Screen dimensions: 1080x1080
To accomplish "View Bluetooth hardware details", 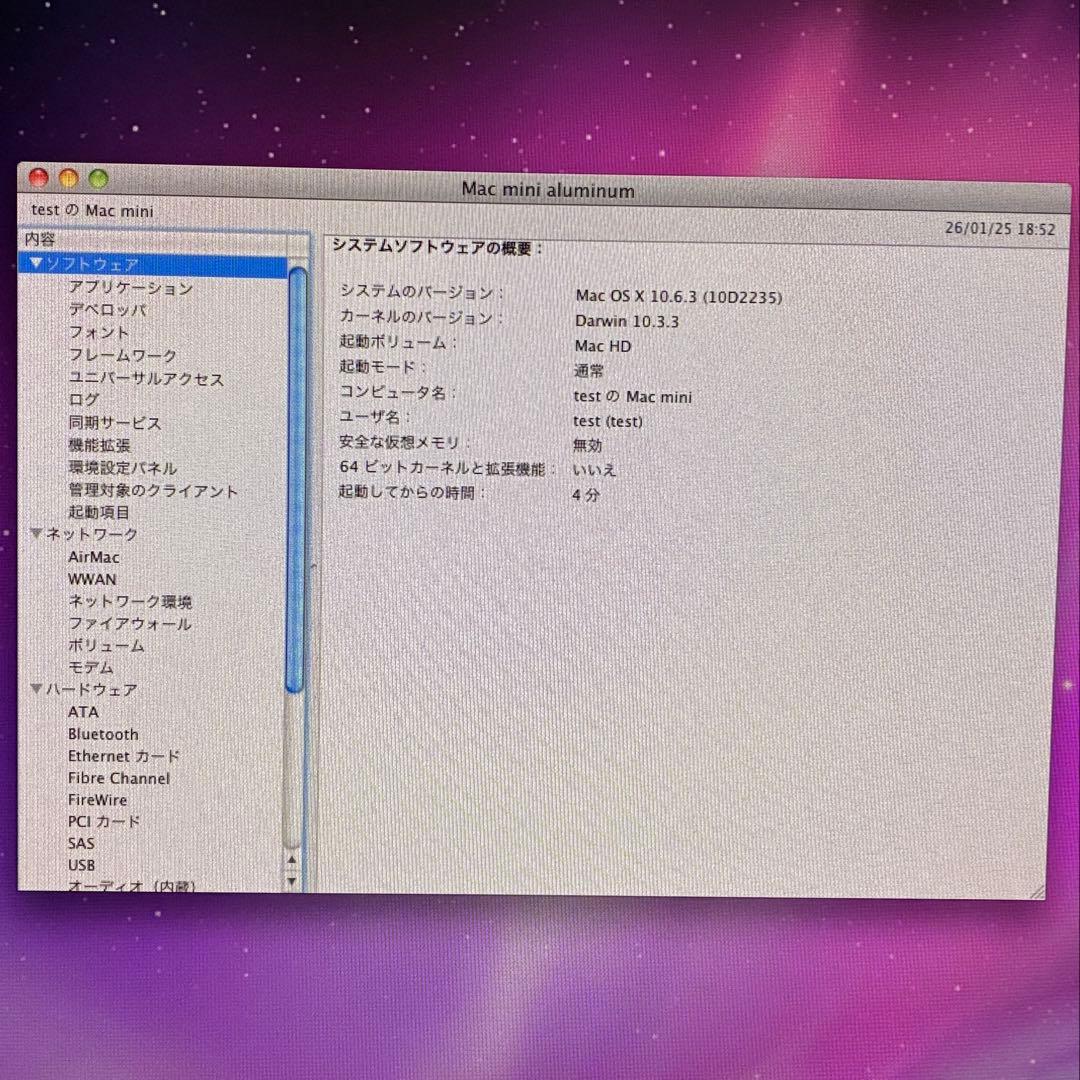I will point(103,734).
